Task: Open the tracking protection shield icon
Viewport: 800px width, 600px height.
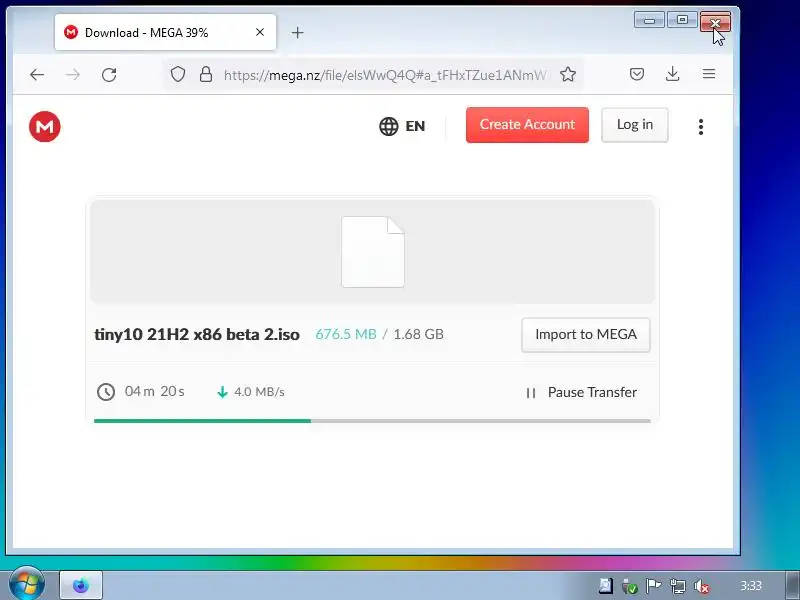Action: pyautogui.click(x=178, y=74)
